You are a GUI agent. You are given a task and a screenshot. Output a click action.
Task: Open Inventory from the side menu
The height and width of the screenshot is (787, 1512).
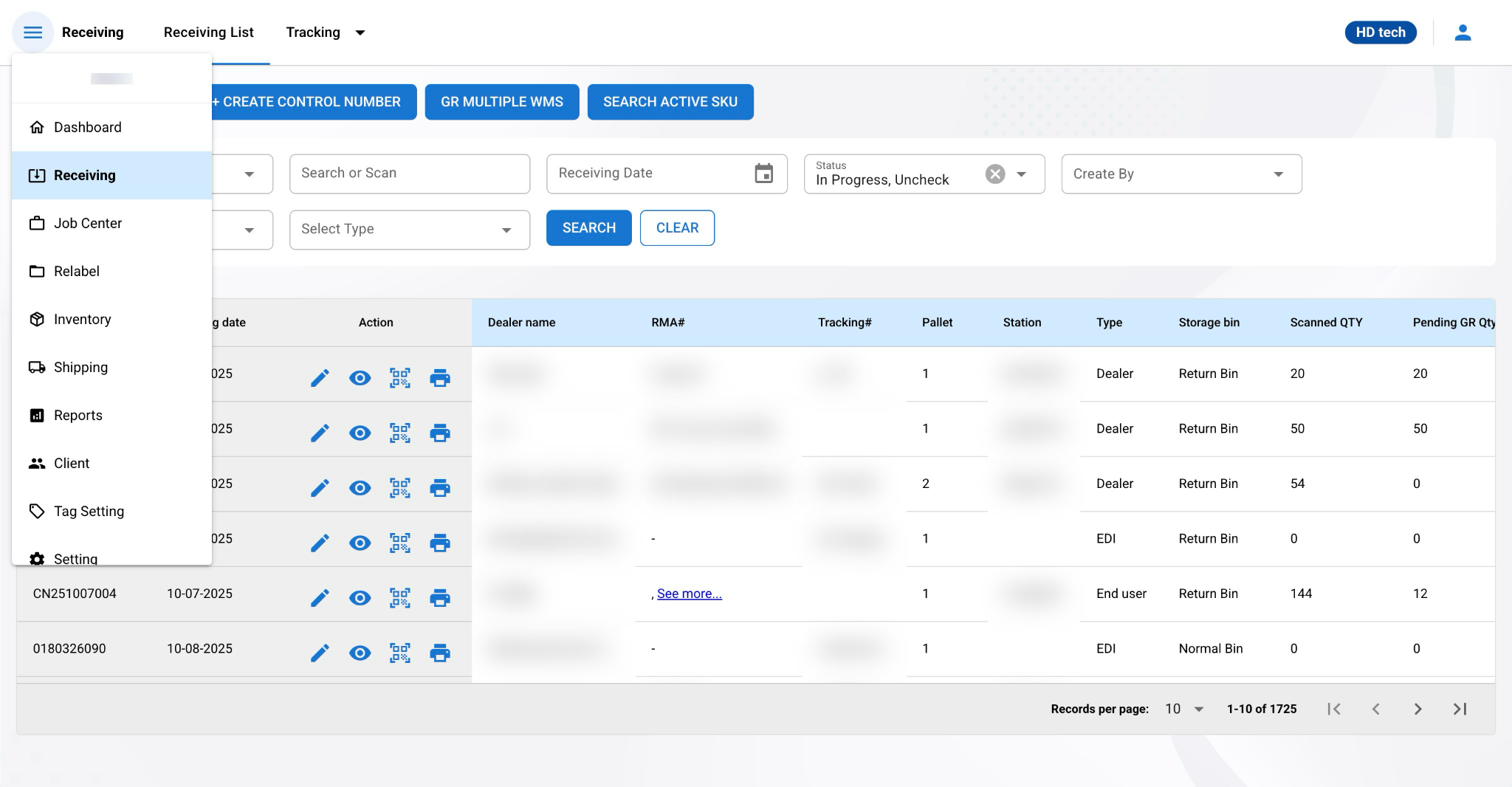click(82, 319)
